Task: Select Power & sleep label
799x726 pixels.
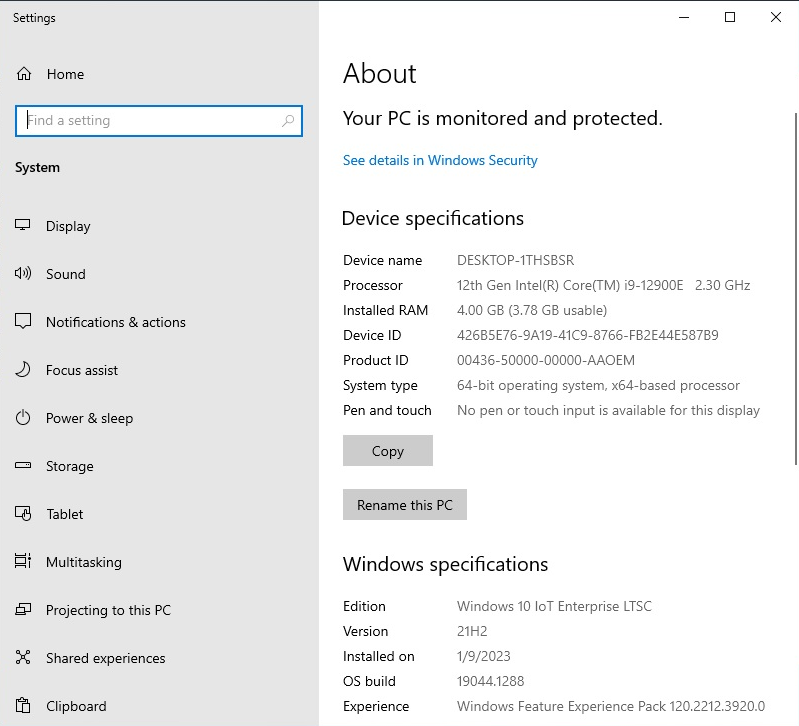Action: click(x=89, y=418)
